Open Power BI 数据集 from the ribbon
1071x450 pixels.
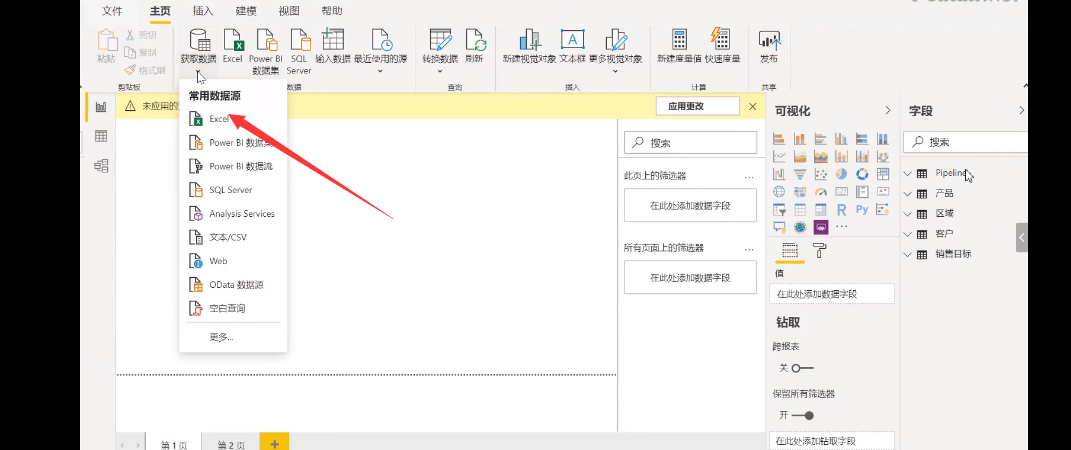(x=266, y=40)
